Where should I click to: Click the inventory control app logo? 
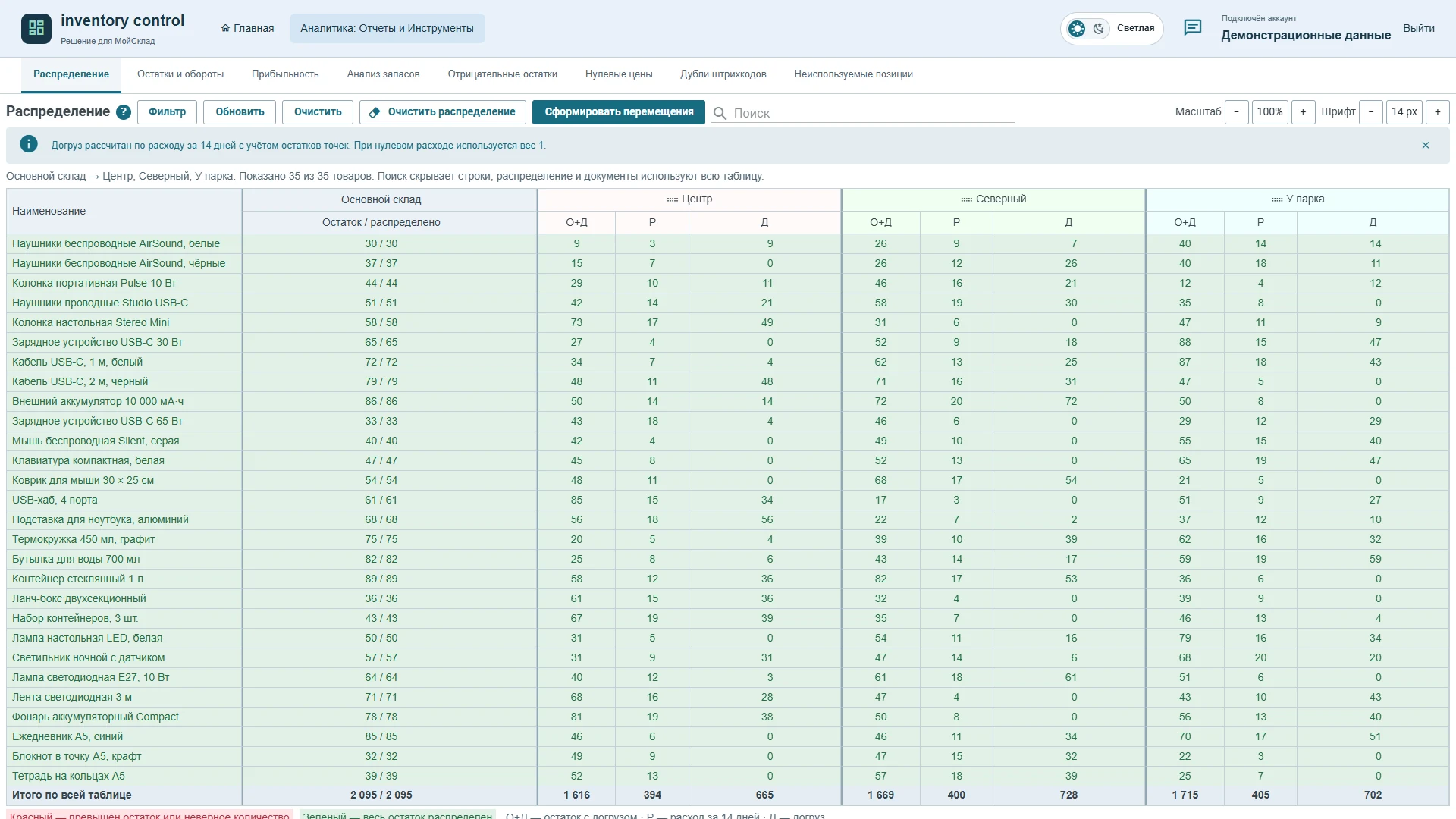click(x=36, y=28)
